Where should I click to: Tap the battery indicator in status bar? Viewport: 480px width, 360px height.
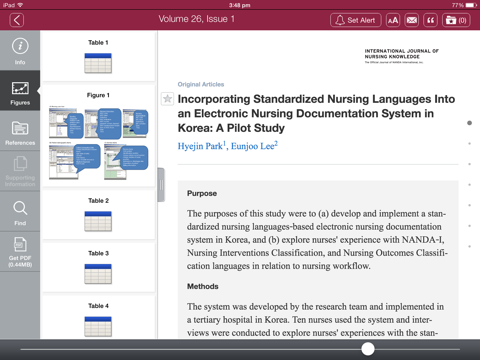point(471,5)
